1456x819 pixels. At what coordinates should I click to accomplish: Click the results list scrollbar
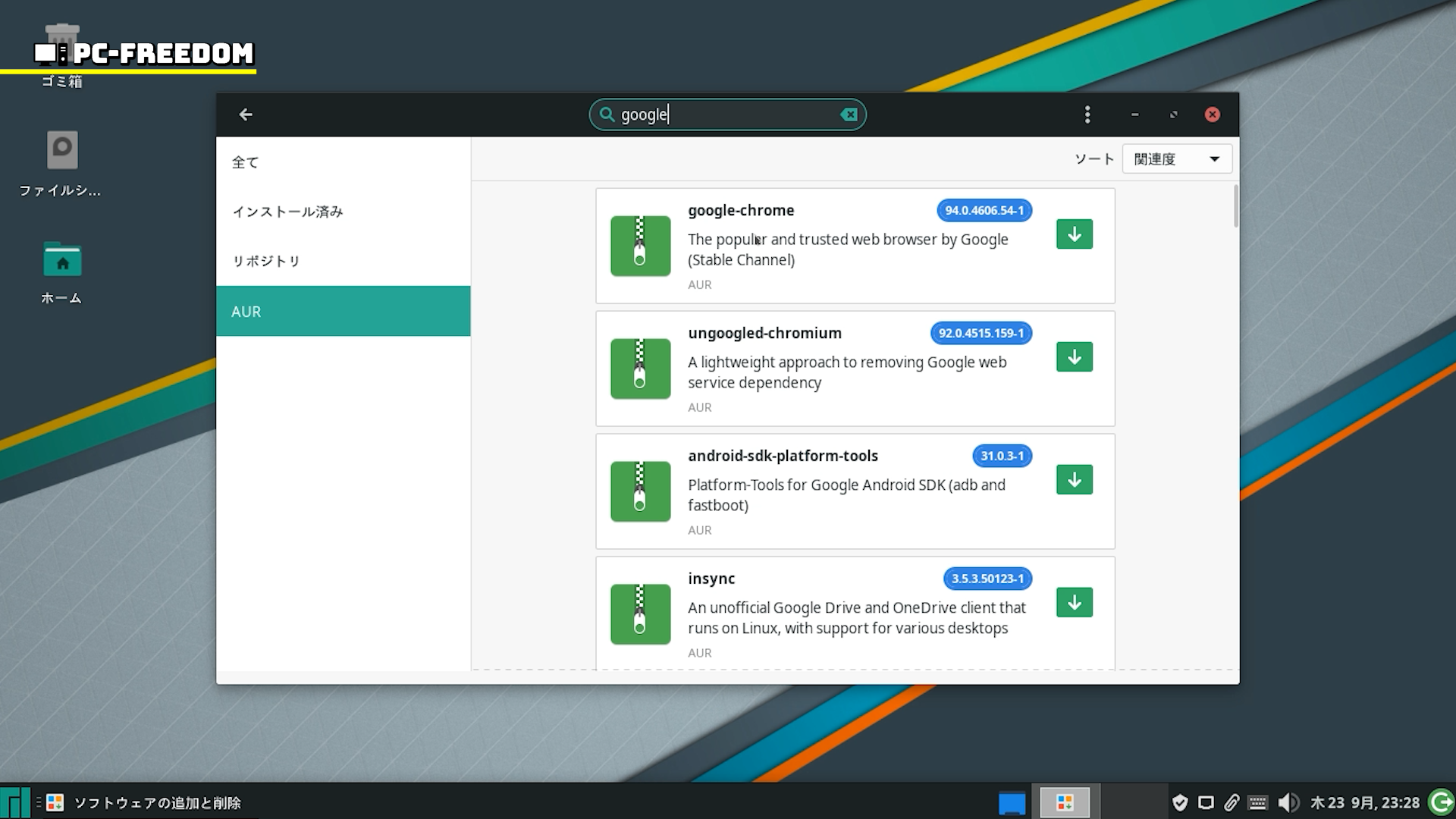pyautogui.click(x=1235, y=206)
